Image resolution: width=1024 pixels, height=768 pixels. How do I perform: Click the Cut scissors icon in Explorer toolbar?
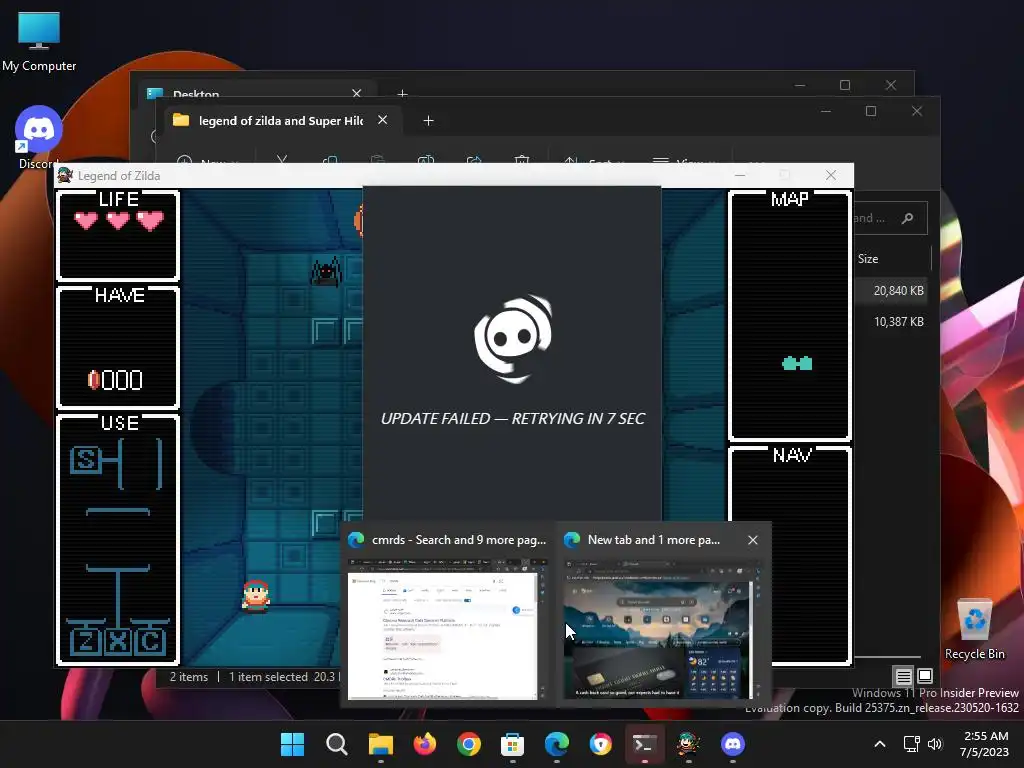[282, 160]
